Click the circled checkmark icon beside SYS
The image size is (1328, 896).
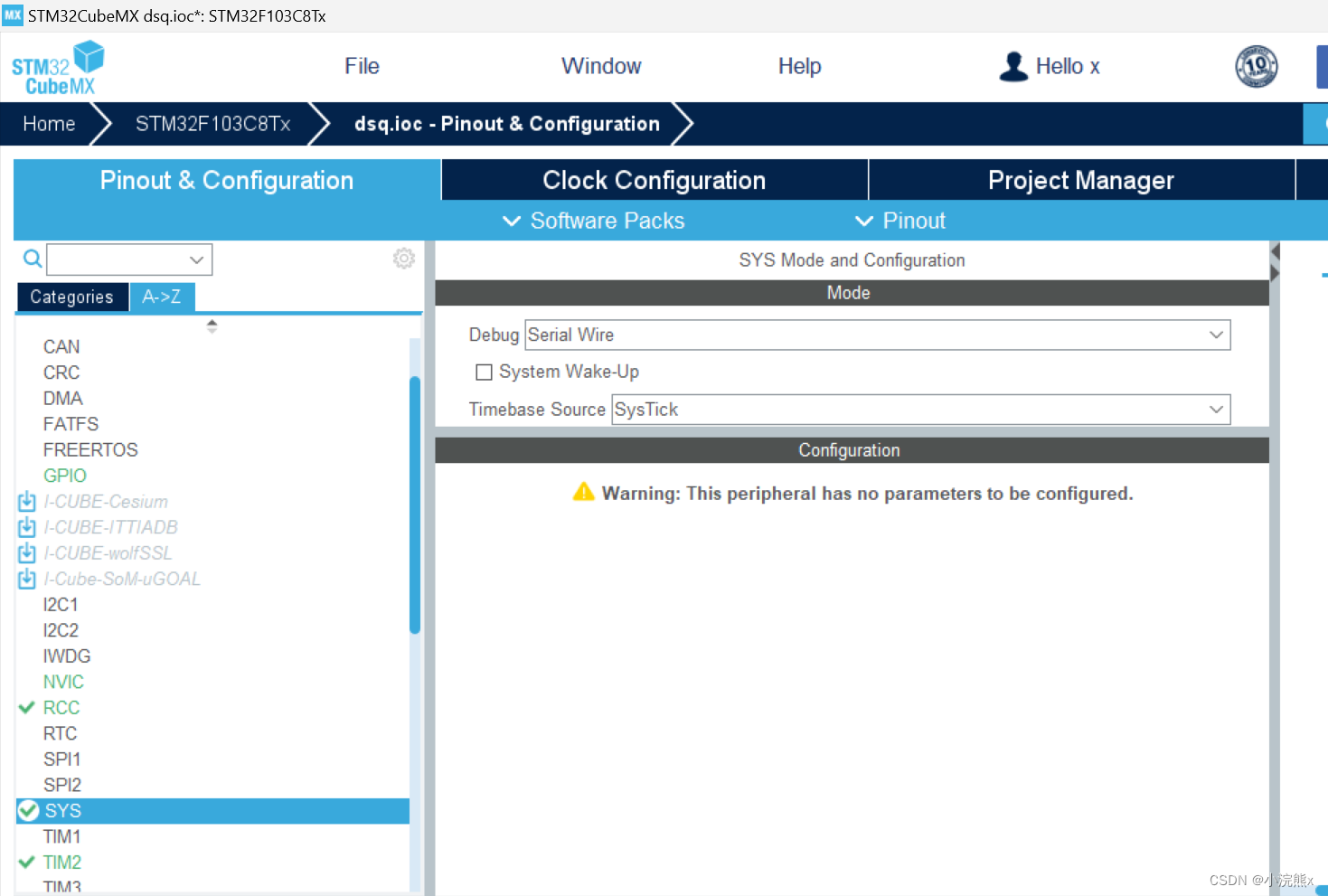point(29,811)
